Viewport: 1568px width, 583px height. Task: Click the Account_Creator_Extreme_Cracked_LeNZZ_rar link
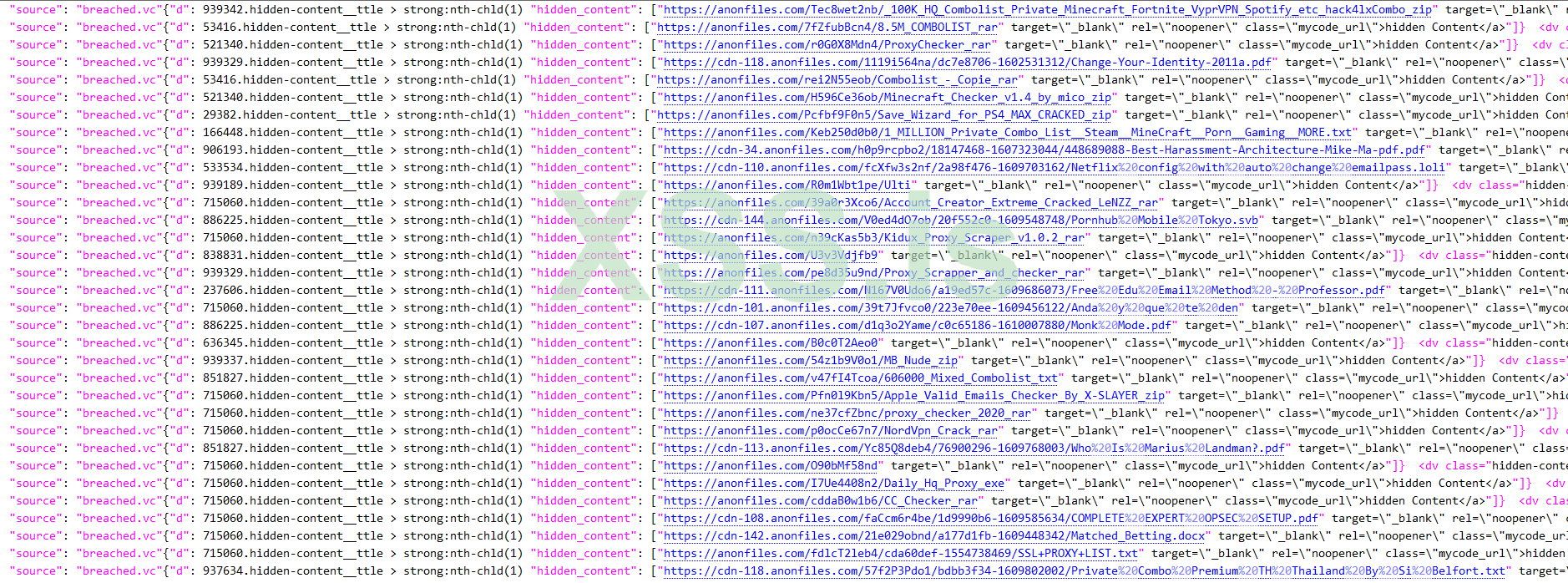click(911, 203)
